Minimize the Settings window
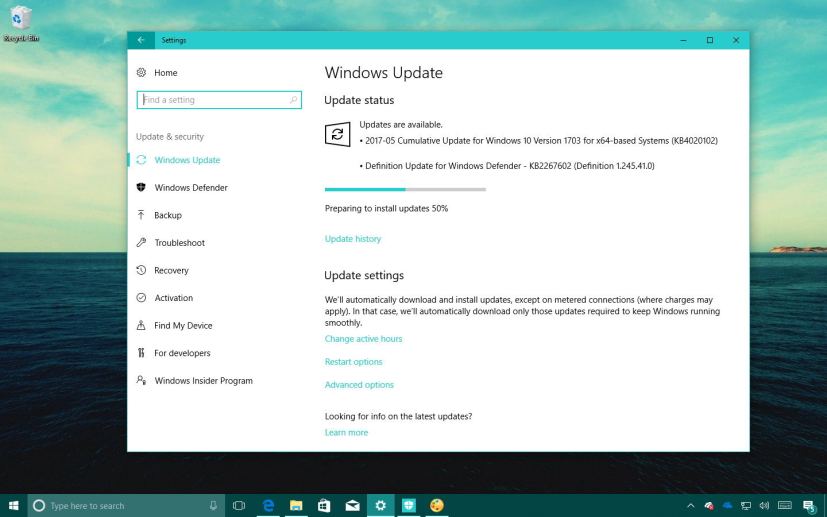The width and height of the screenshot is (827, 517). pyautogui.click(x=684, y=40)
